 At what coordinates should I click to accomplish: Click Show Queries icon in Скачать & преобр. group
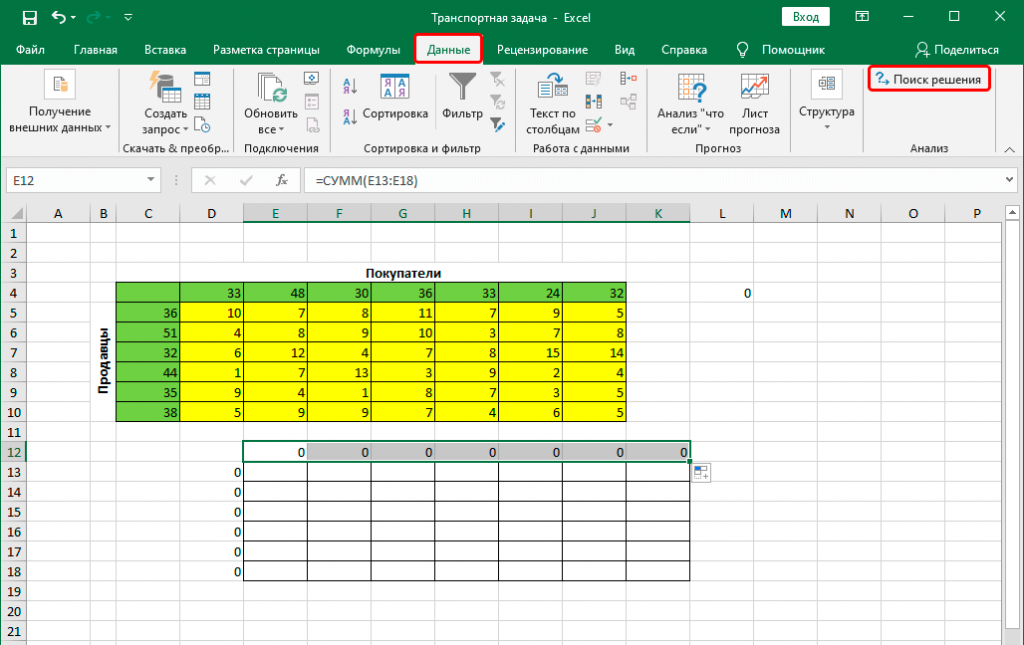(x=202, y=79)
